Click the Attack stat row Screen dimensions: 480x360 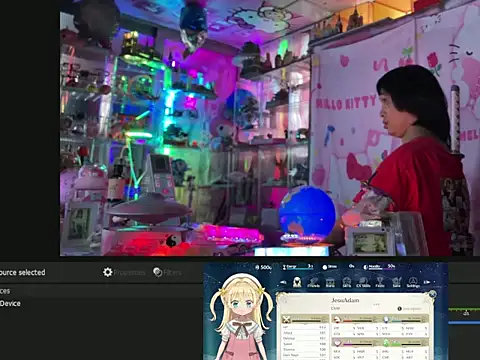(x=304, y=333)
